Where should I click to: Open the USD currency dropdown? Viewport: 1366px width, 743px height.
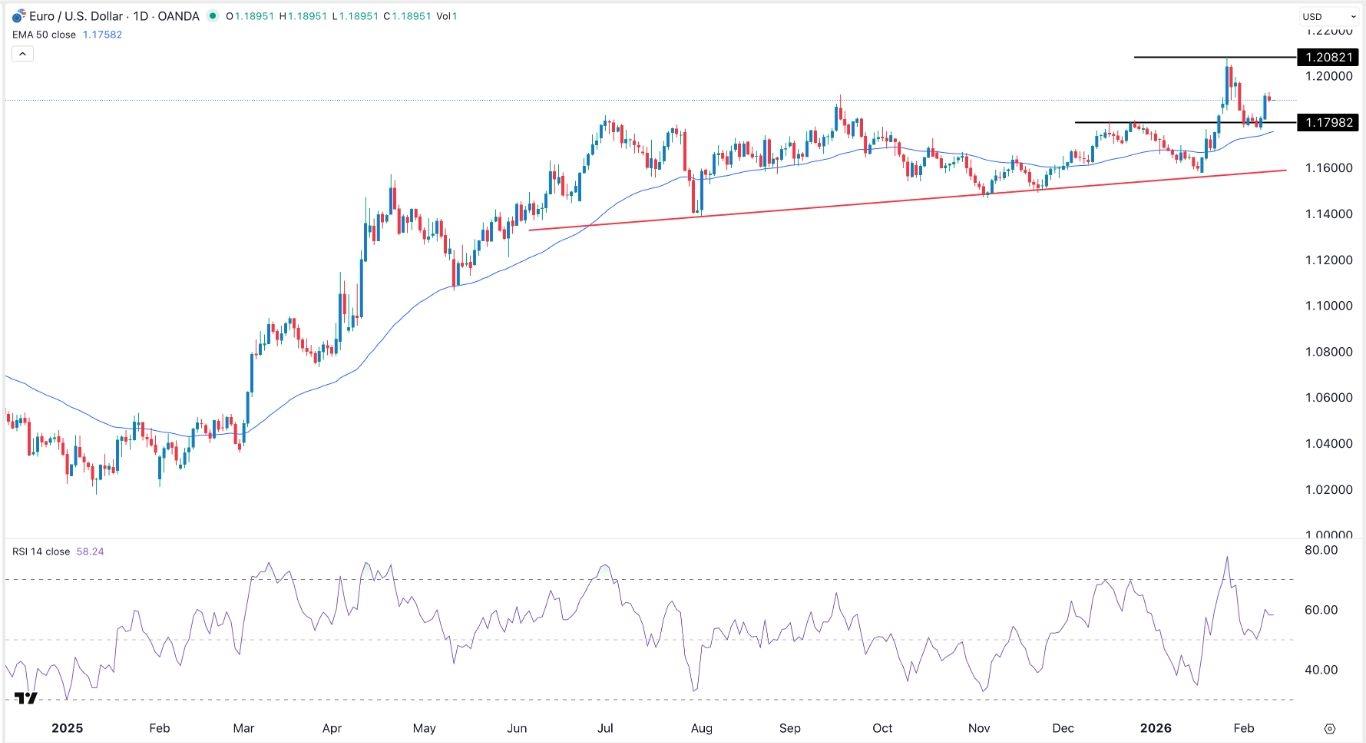coord(1312,16)
